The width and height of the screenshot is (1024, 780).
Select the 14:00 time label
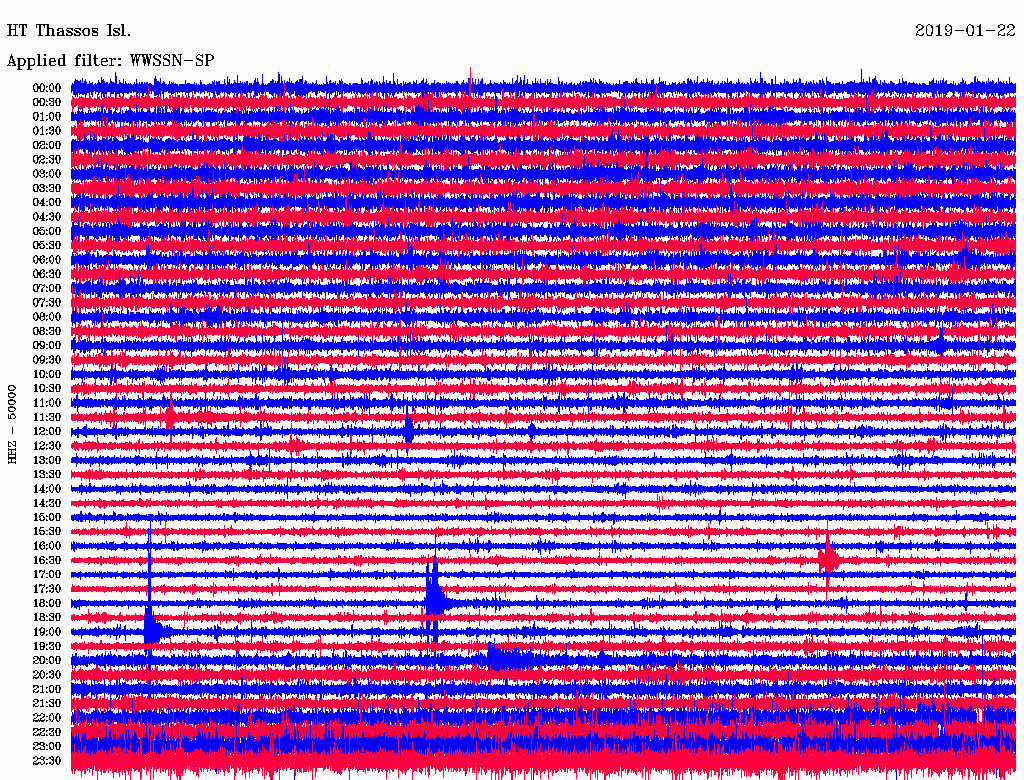click(47, 489)
